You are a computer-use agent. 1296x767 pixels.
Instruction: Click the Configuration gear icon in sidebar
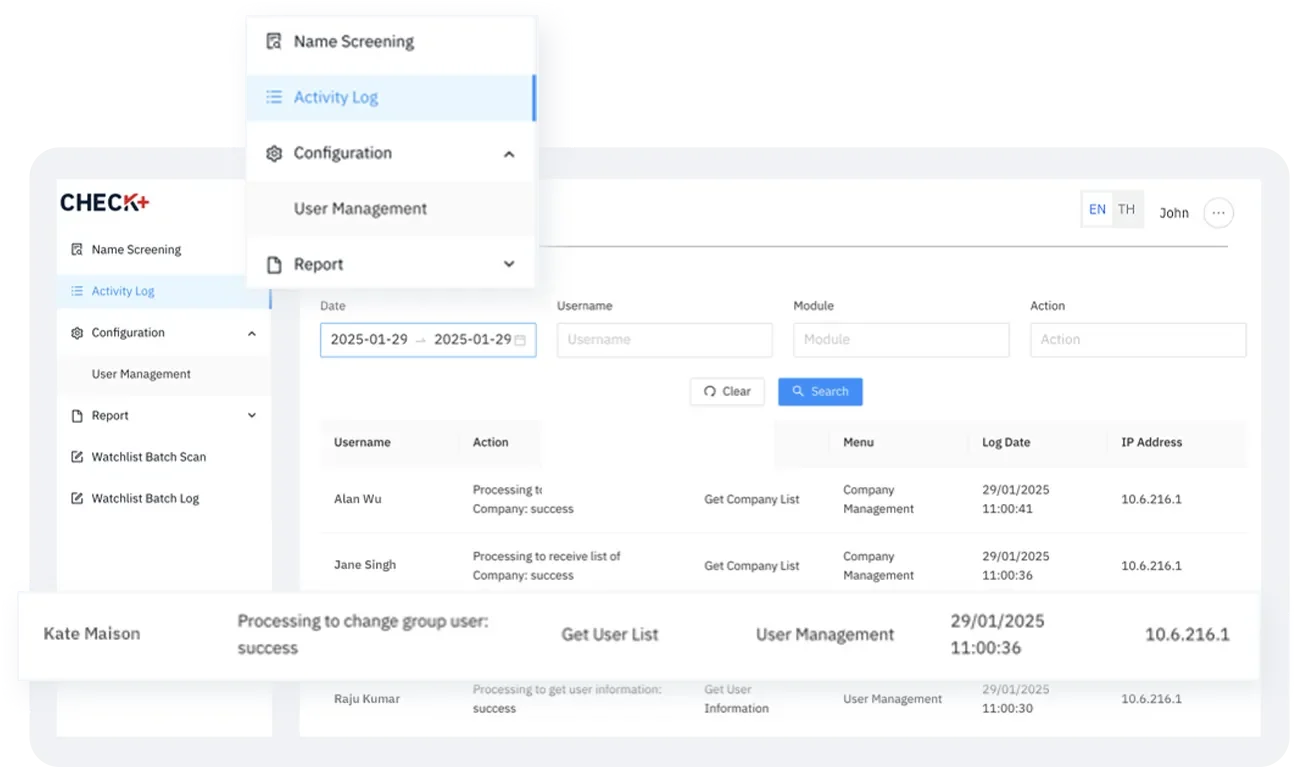[x=77, y=333]
